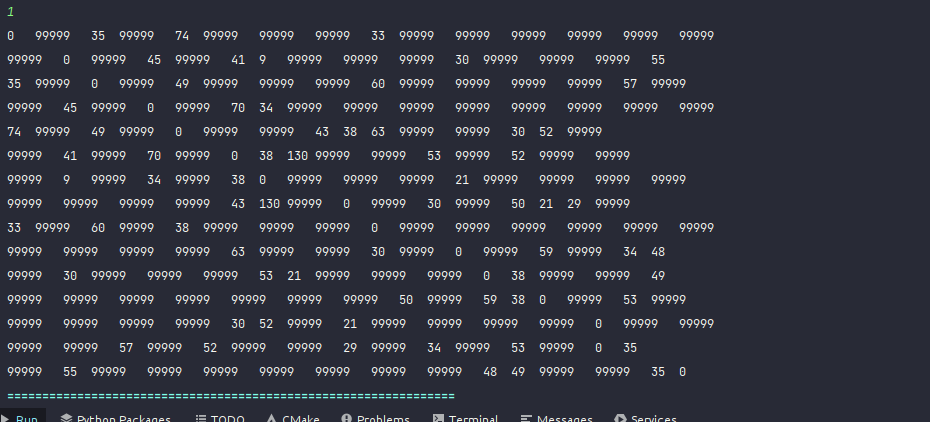The width and height of the screenshot is (930, 422).
Task: Click 57 in the row ending "0 35"
Action: coord(126,348)
